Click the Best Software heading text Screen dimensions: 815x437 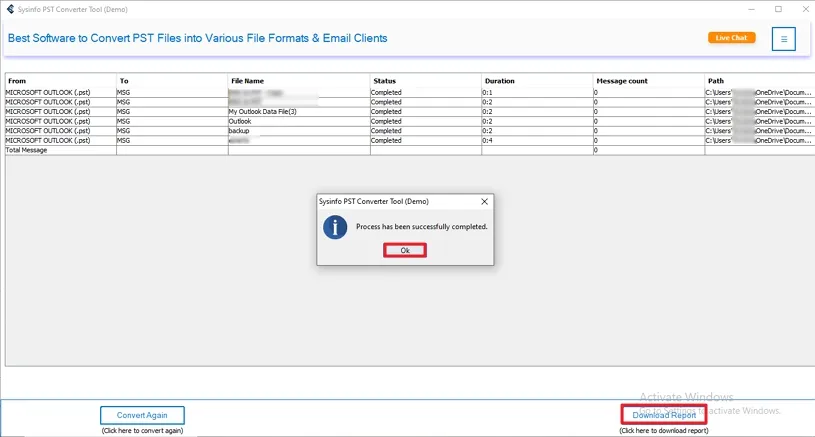[198, 38]
